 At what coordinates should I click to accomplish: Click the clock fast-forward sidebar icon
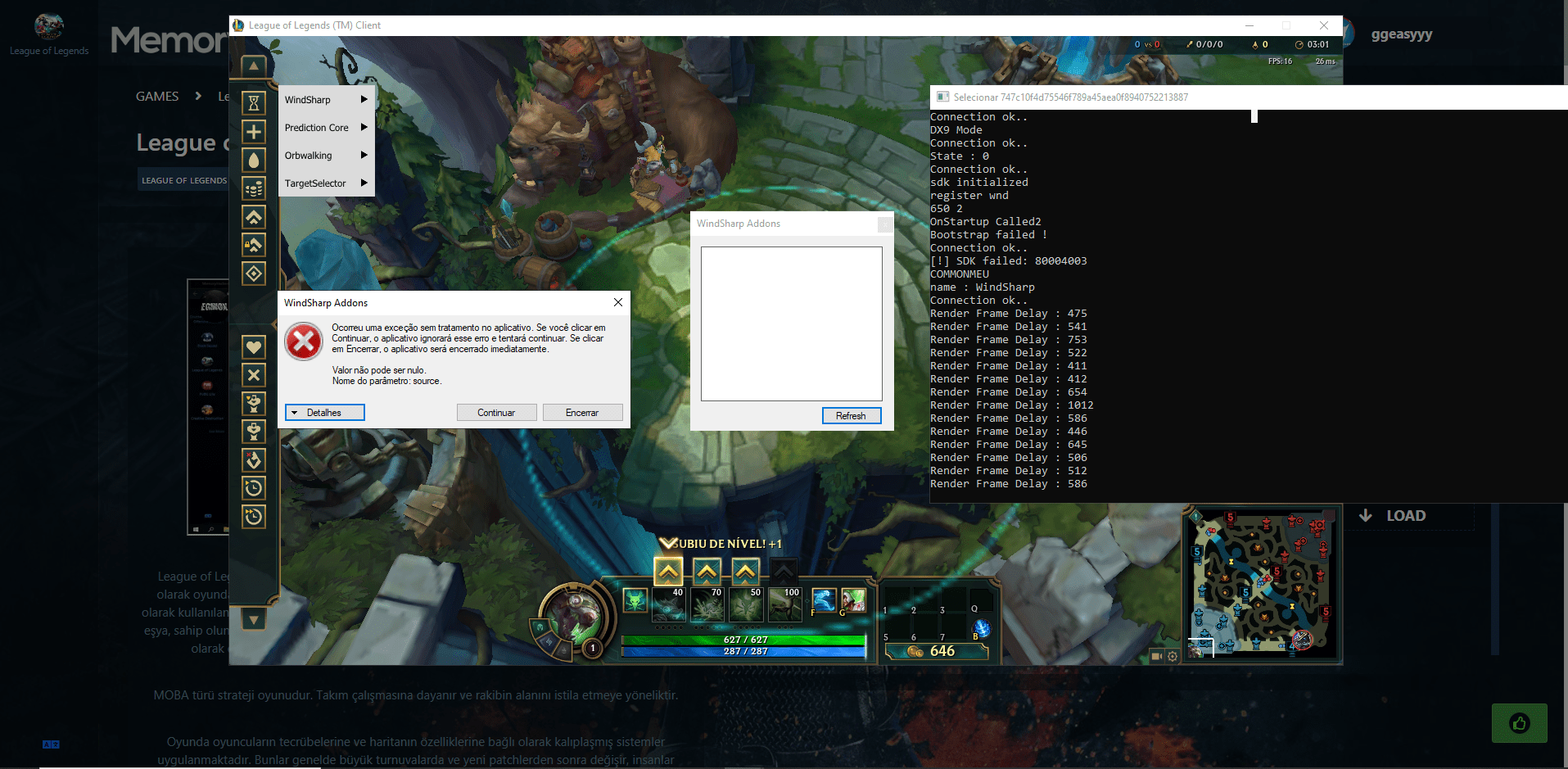coord(254,517)
